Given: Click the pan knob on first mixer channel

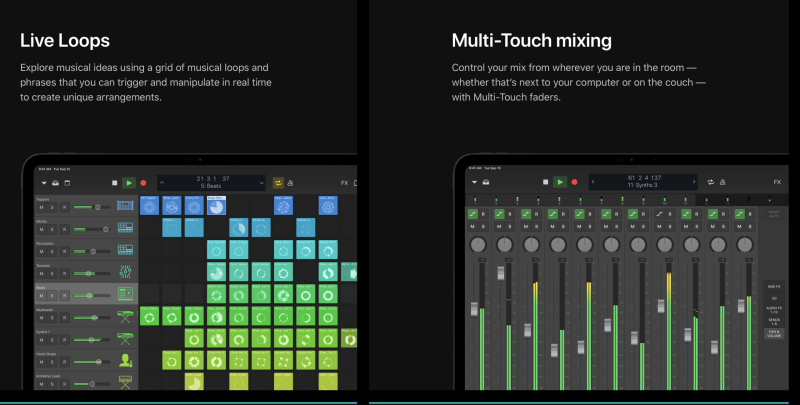Looking at the screenshot, I should (478, 245).
